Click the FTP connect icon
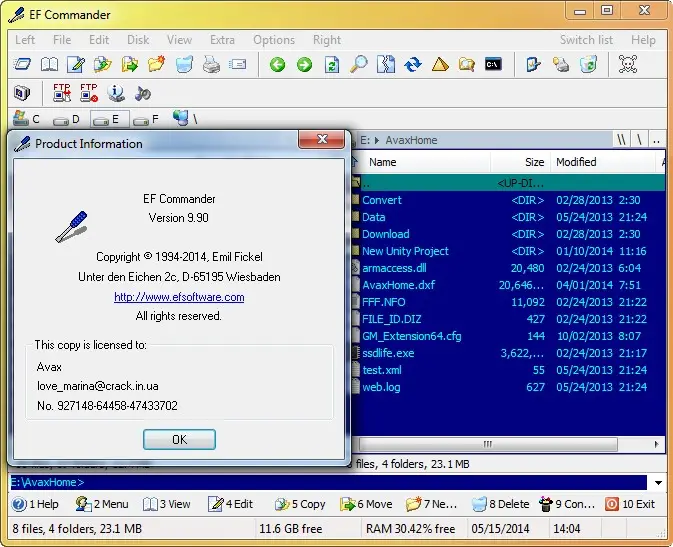This screenshot has width=673, height=547. tap(62, 93)
